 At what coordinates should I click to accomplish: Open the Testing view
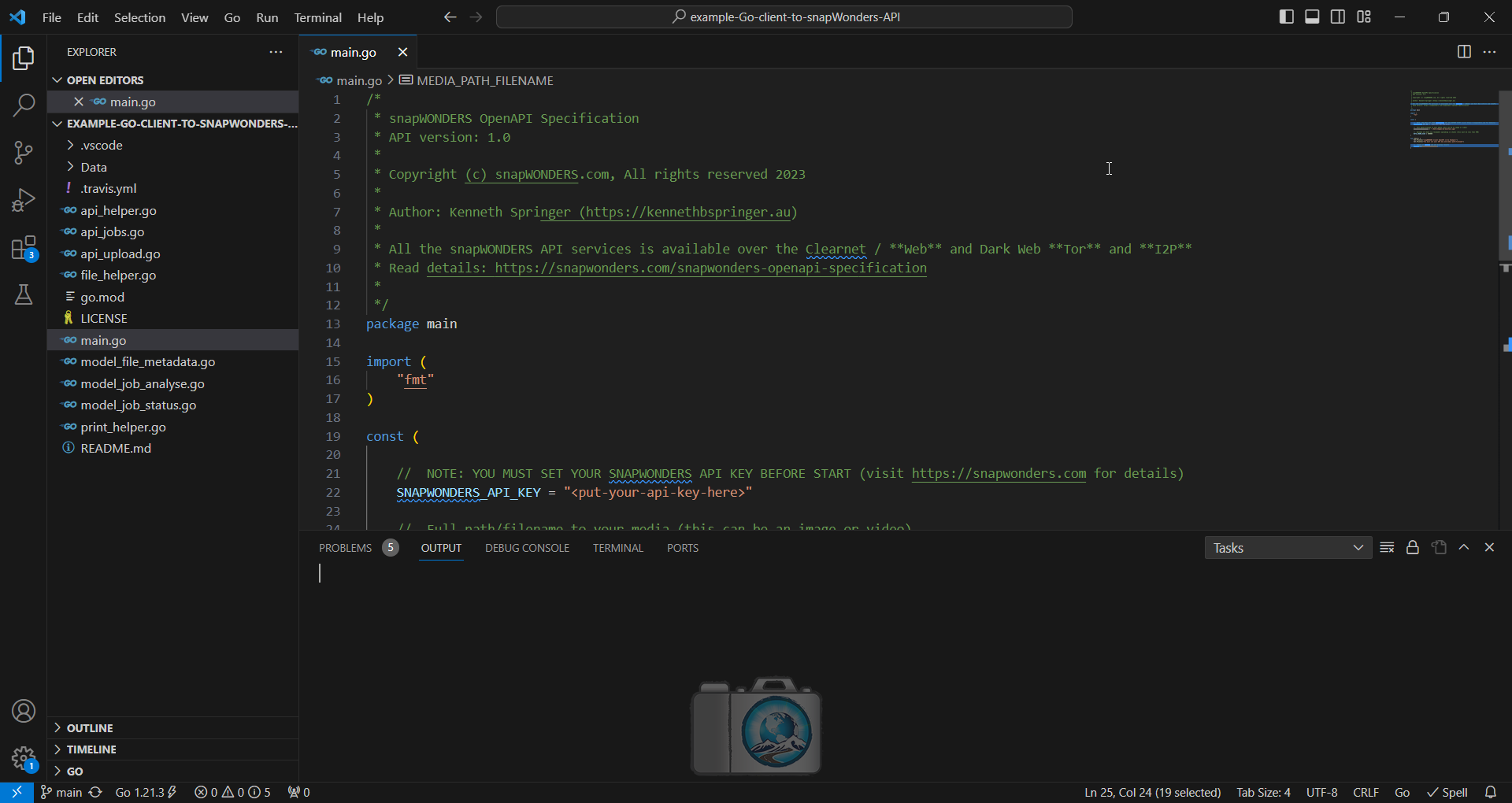coord(24,295)
